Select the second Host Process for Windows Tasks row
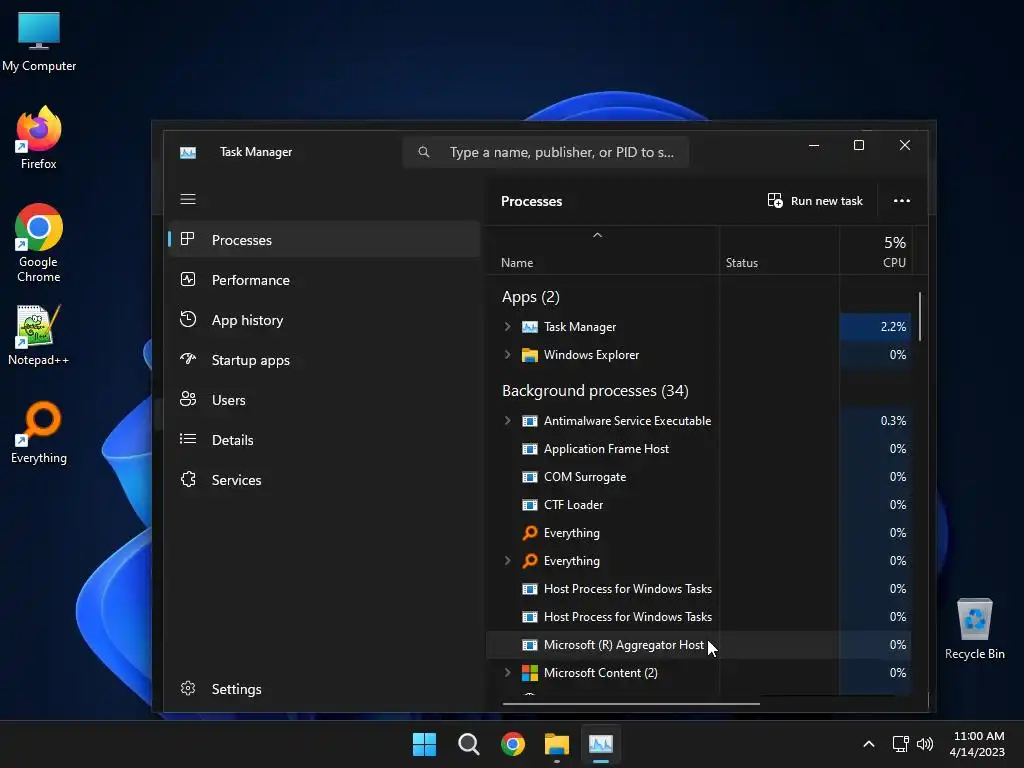 699,616
